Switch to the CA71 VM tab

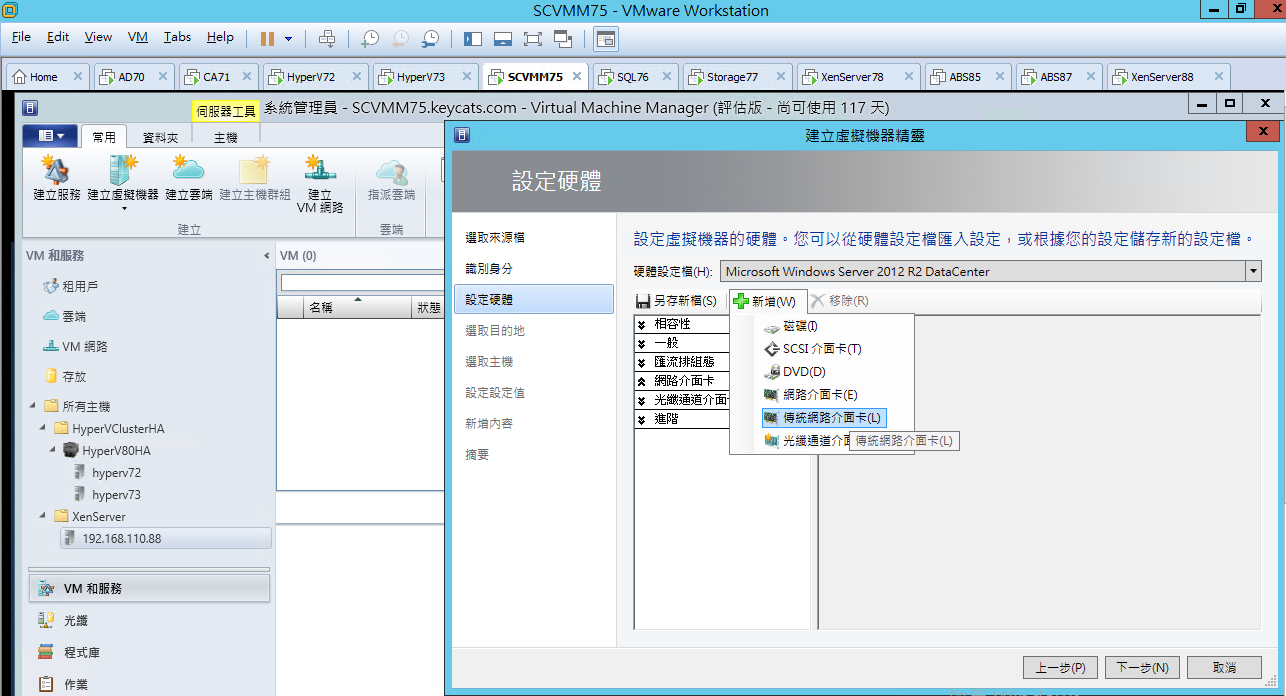click(x=216, y=77)
